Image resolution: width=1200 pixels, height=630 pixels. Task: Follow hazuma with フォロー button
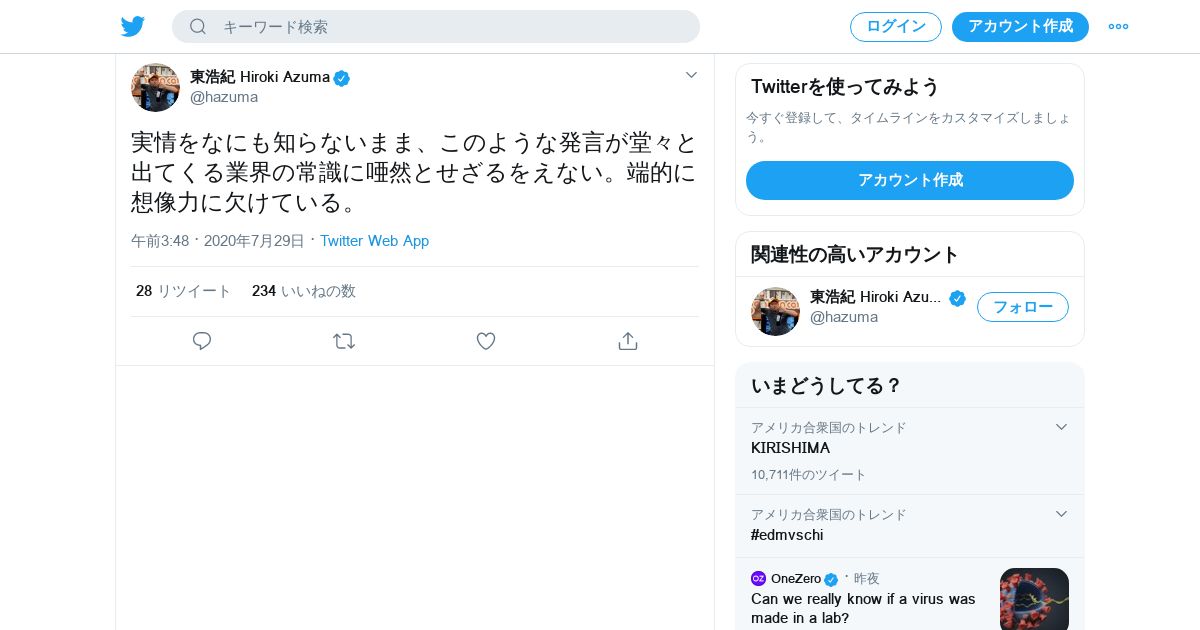[x=1022, y=307]
